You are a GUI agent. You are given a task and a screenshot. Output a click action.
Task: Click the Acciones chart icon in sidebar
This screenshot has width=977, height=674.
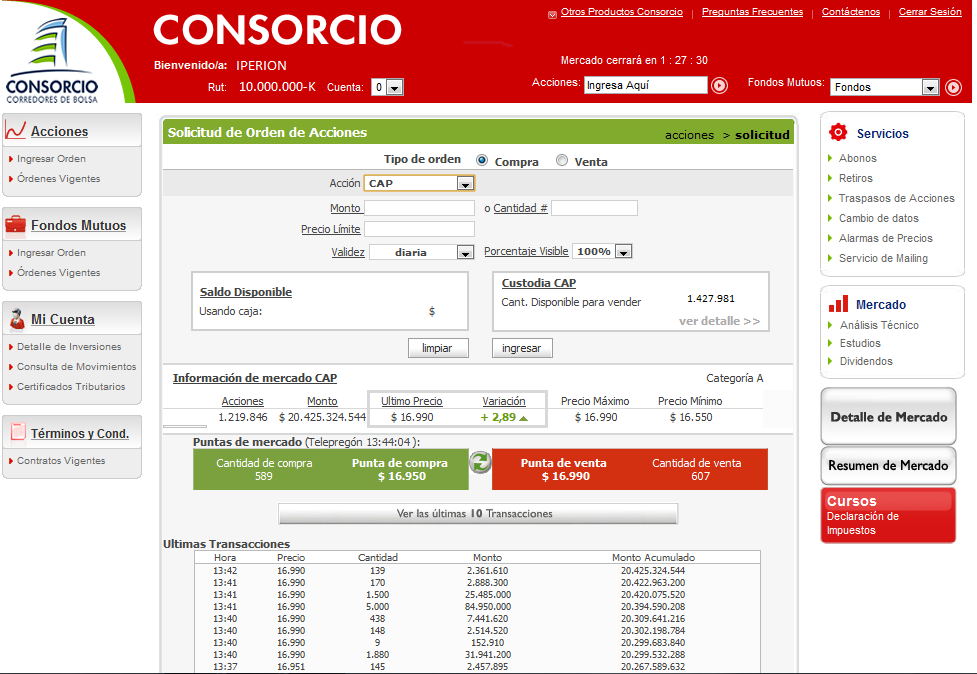coord(16,130)
